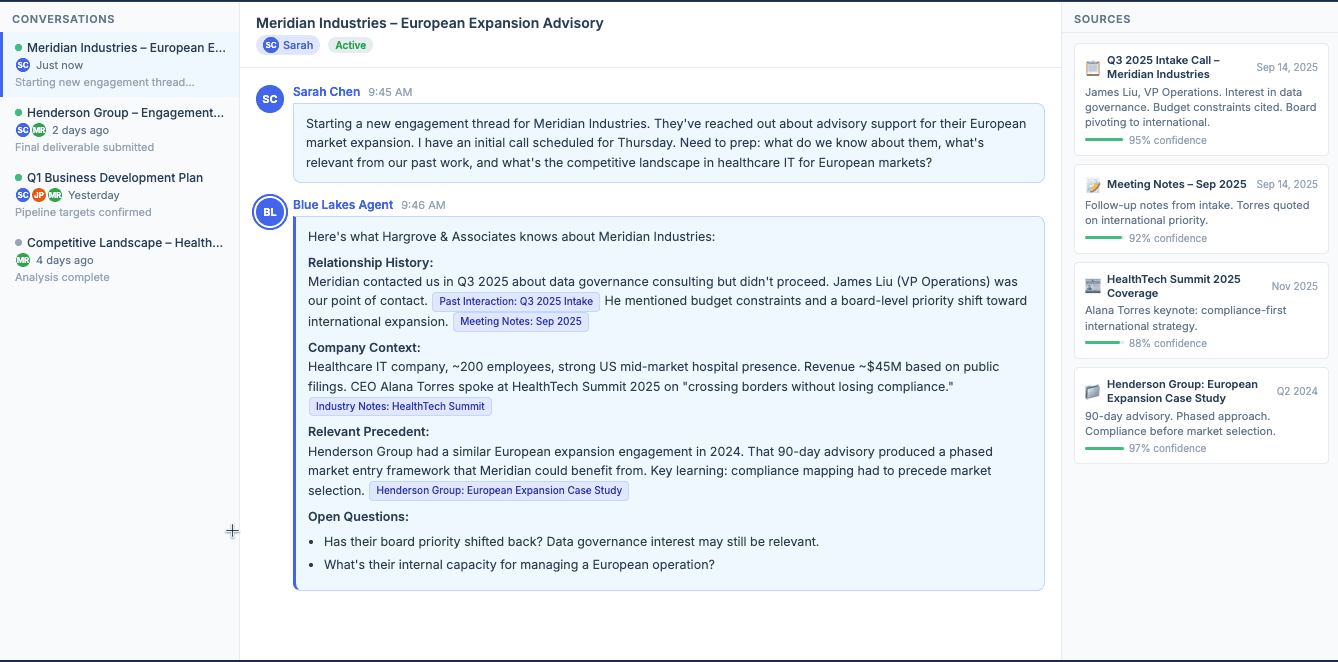Screen dimensions: 1338x662
Task: Click the memo icon beside Meeting Notes – Sep 2025
Action: pos(1093,184)
